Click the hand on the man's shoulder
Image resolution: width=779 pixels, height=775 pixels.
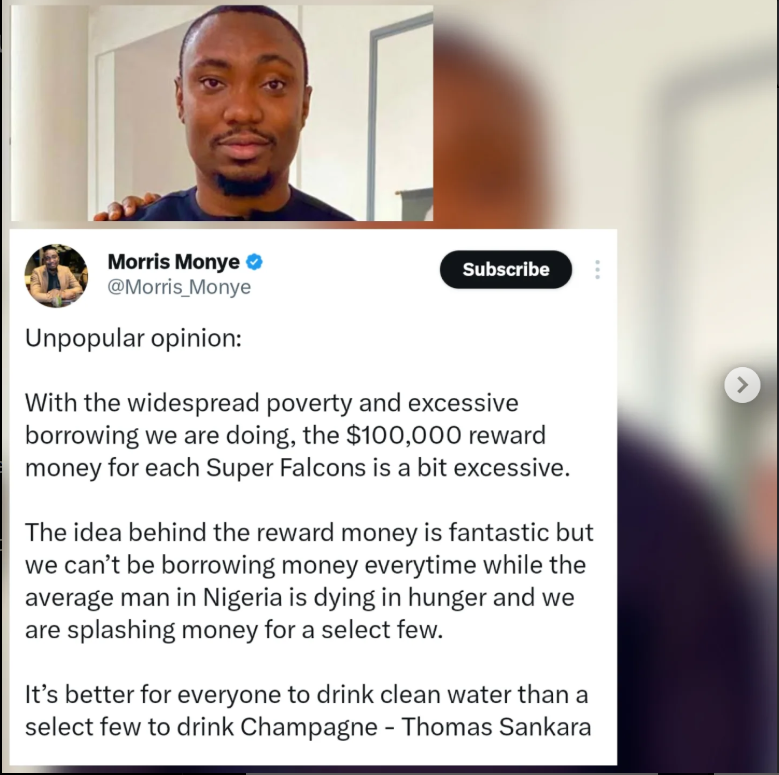coord(127,207)
